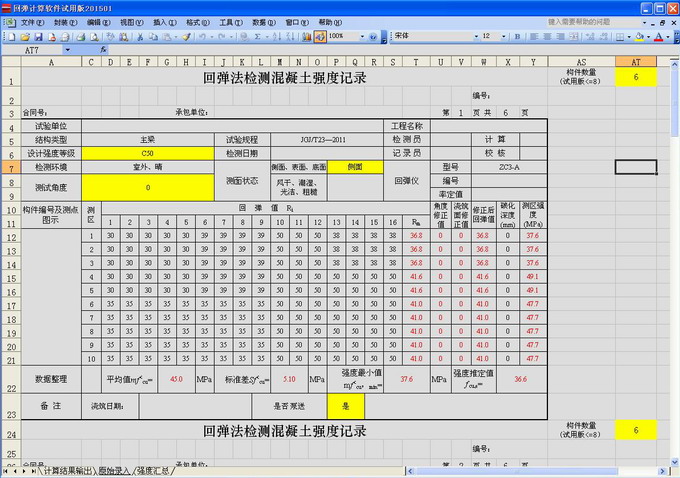680x478 pixels.
Task: Click the Open file folder icon
Action: point(25,36)
